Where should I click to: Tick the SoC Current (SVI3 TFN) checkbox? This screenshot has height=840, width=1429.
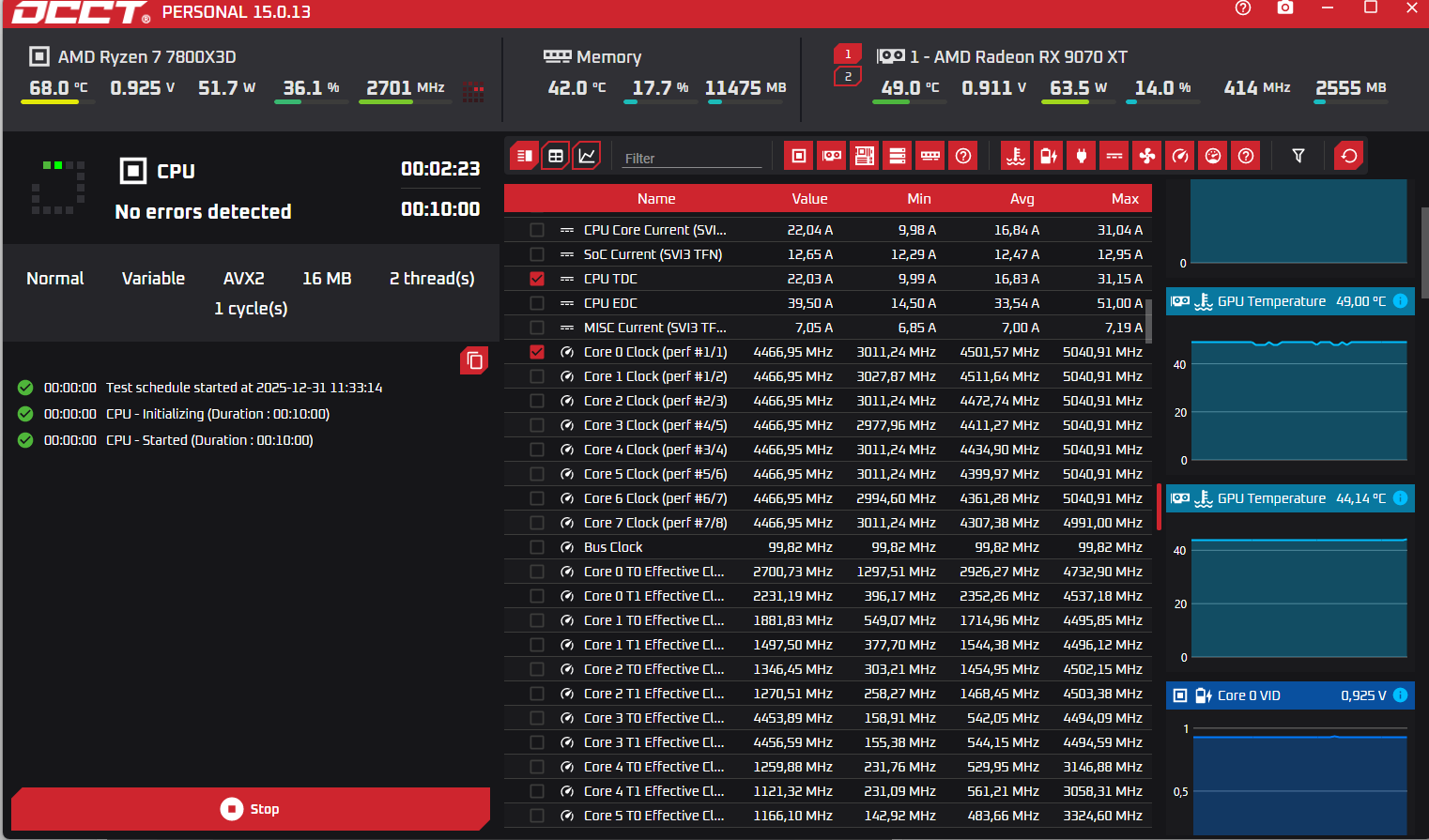point(537,254)
